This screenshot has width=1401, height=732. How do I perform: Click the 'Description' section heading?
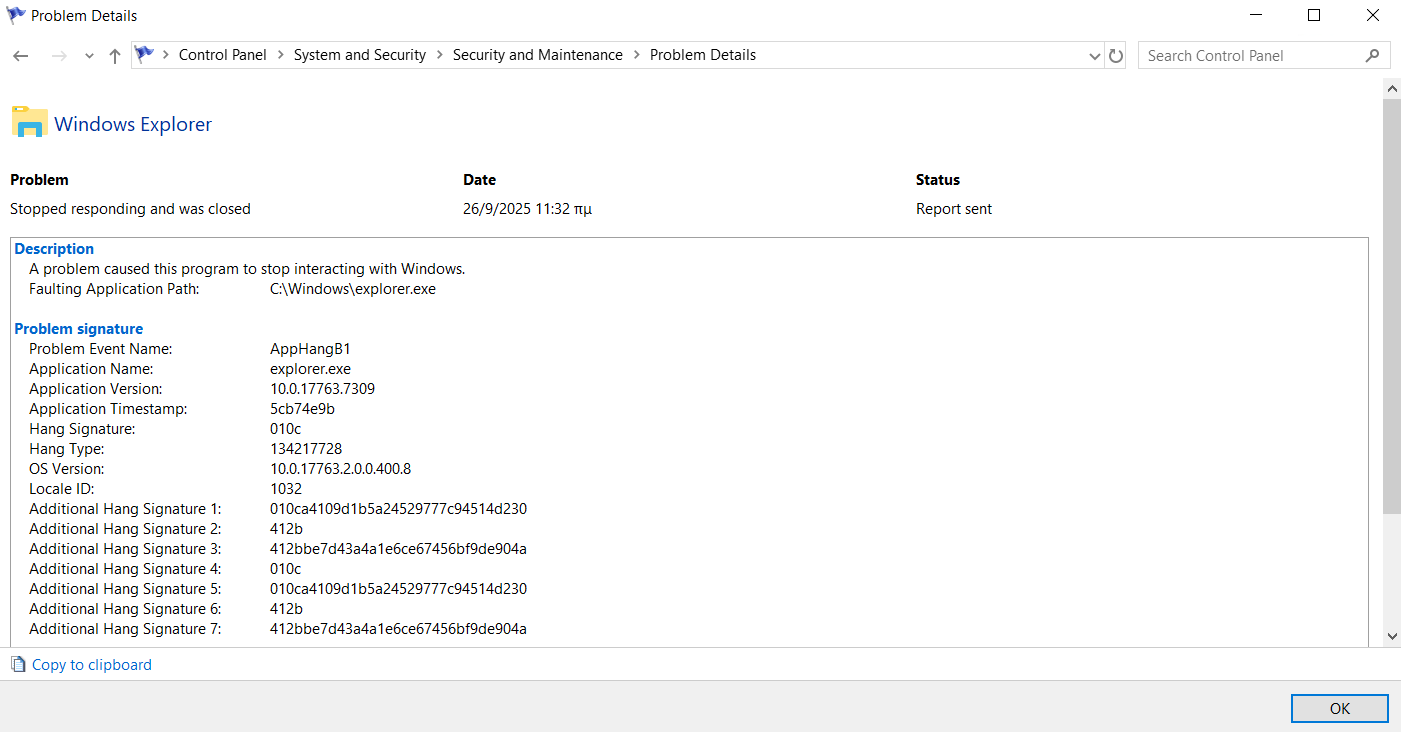[x=54, y=249]
